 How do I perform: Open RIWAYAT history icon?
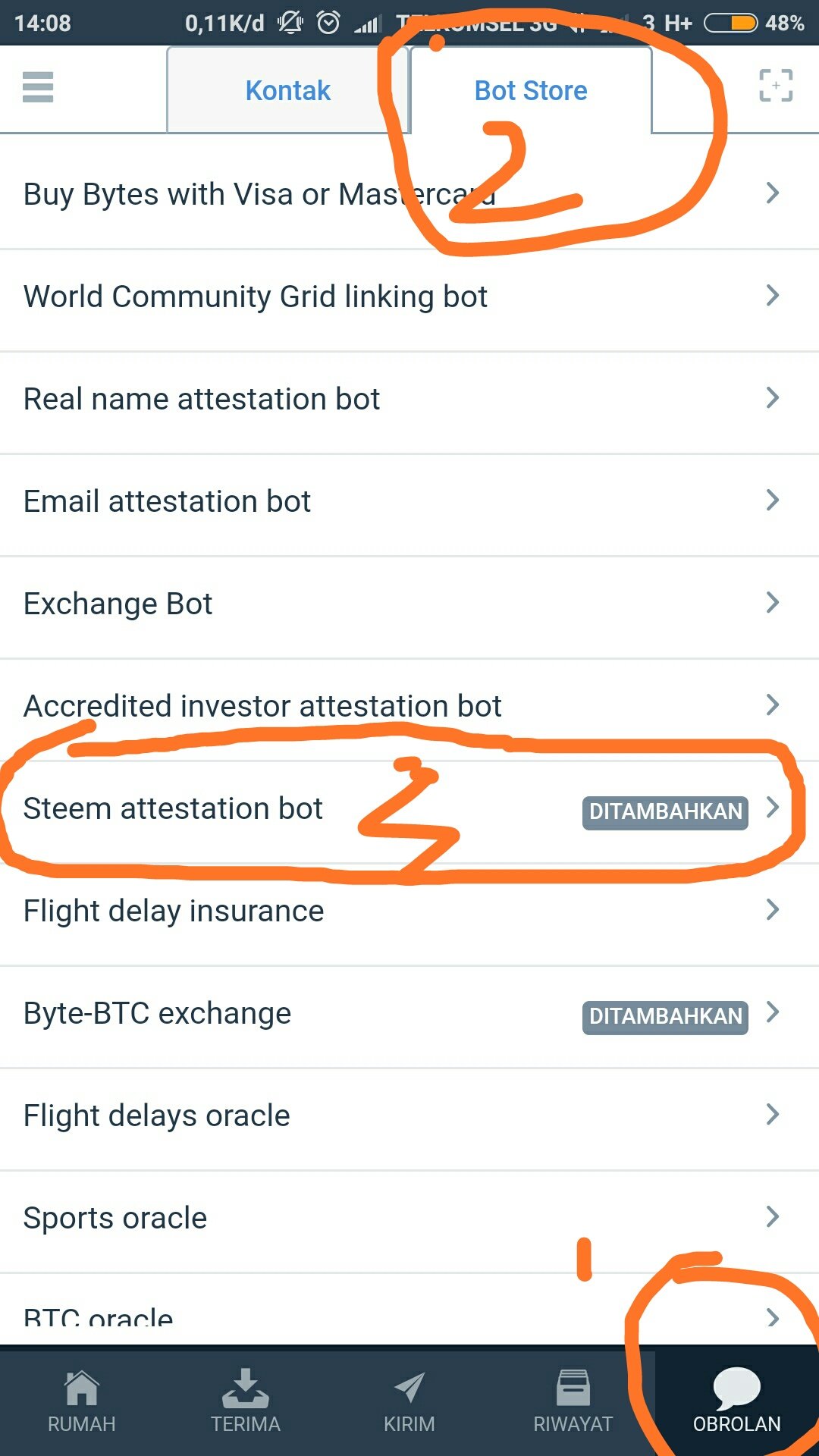(573, 1389)
